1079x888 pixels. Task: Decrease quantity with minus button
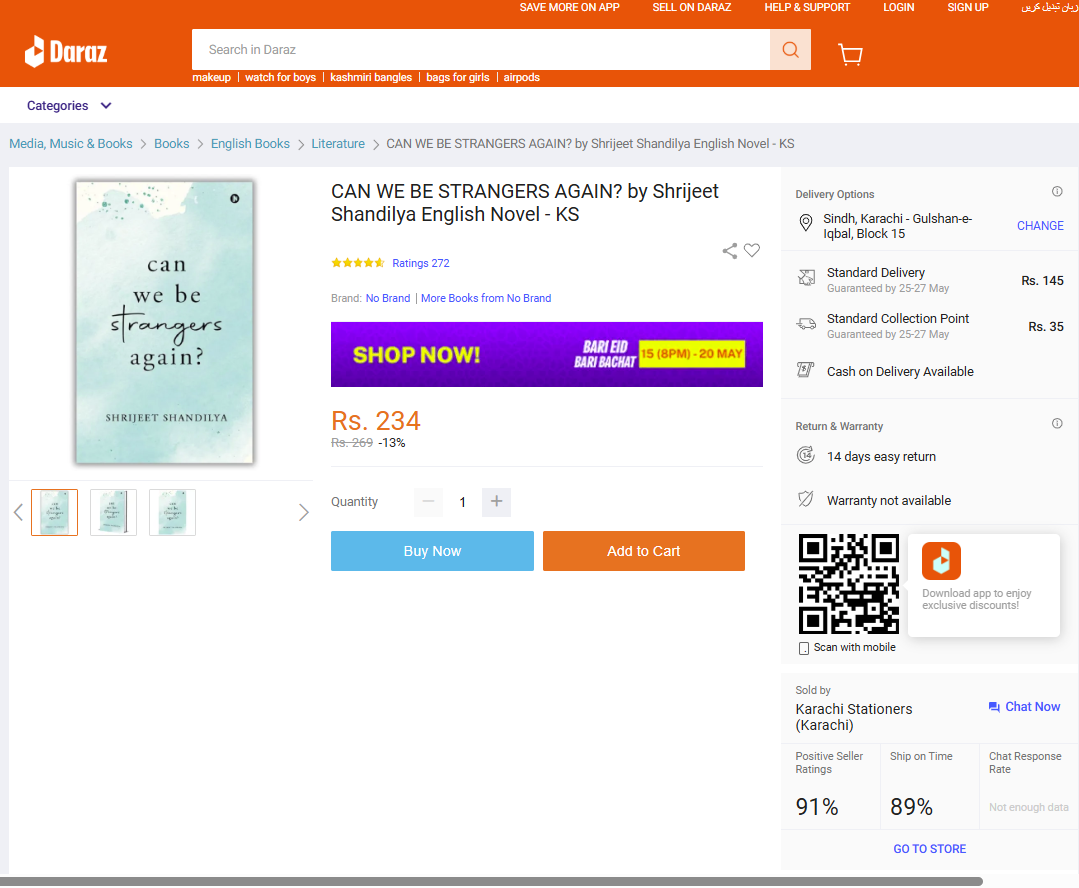tap(428, 502)
